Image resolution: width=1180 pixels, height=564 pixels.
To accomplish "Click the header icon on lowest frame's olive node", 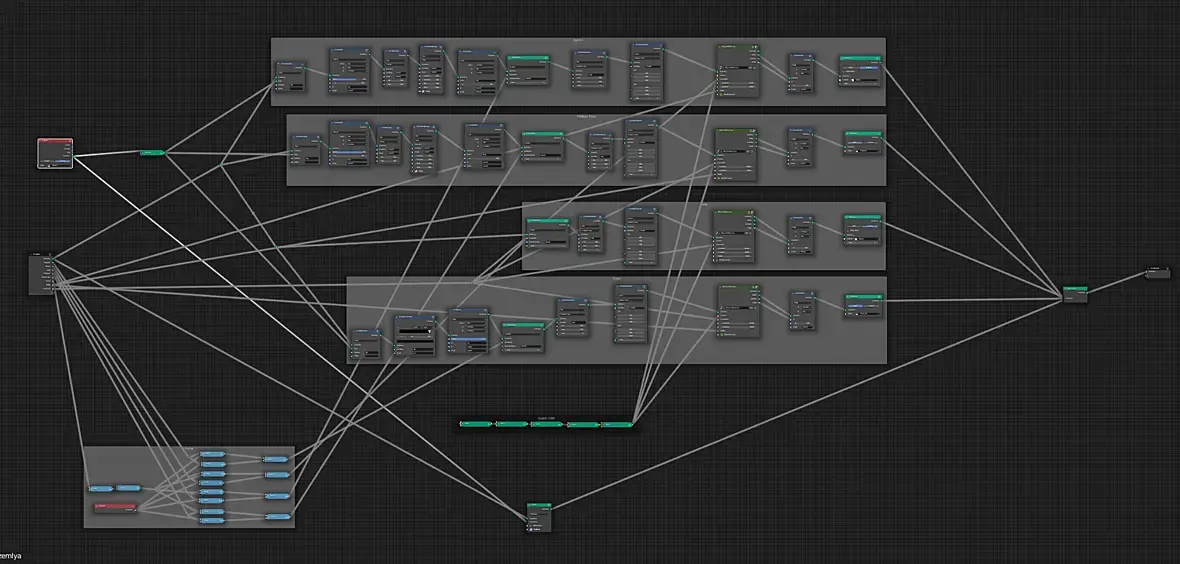I will coord(756,287).
